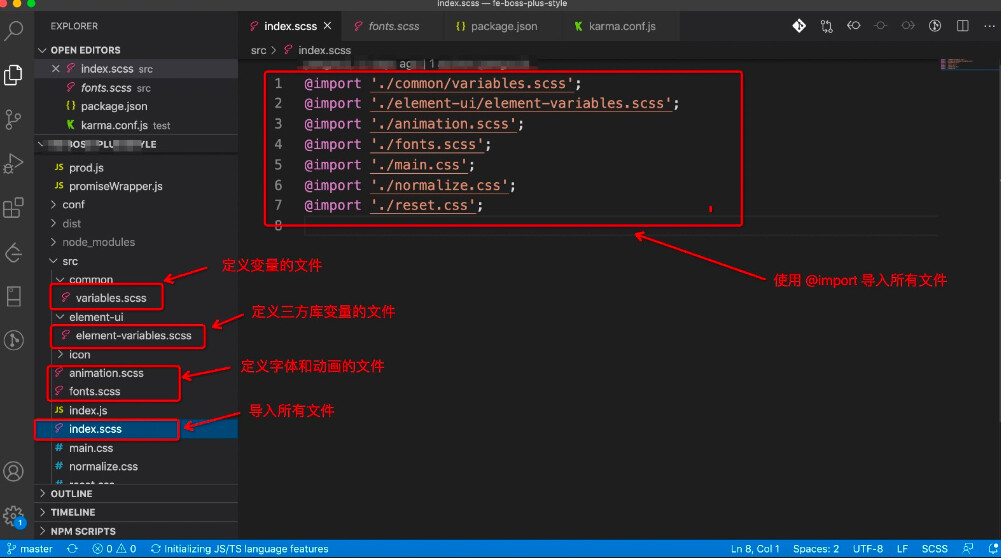
Task: Open promiseWrapper.js in the file tree
Action: click(x=115, y=186)
